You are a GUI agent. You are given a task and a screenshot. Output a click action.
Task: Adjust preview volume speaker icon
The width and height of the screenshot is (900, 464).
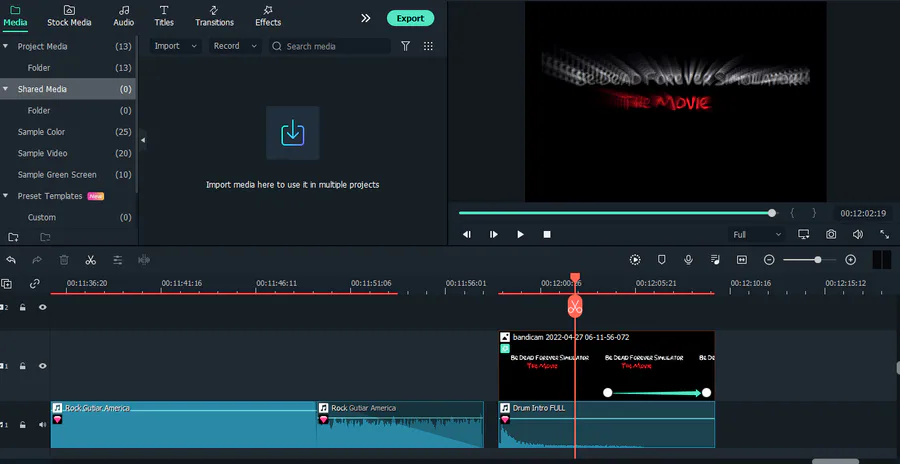pos(858,234)
